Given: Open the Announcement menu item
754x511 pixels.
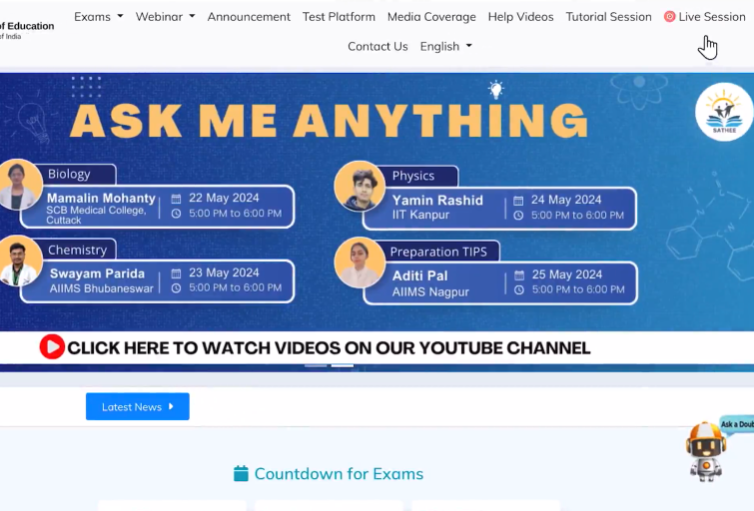Looking at the screenshot, I should (249, 17).
